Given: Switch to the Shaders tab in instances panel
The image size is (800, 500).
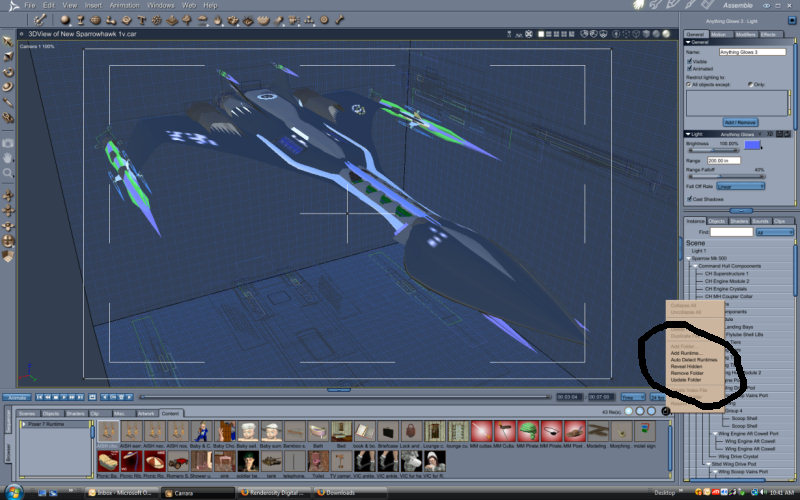Looking at the screenshot, I should pos(738,220).
